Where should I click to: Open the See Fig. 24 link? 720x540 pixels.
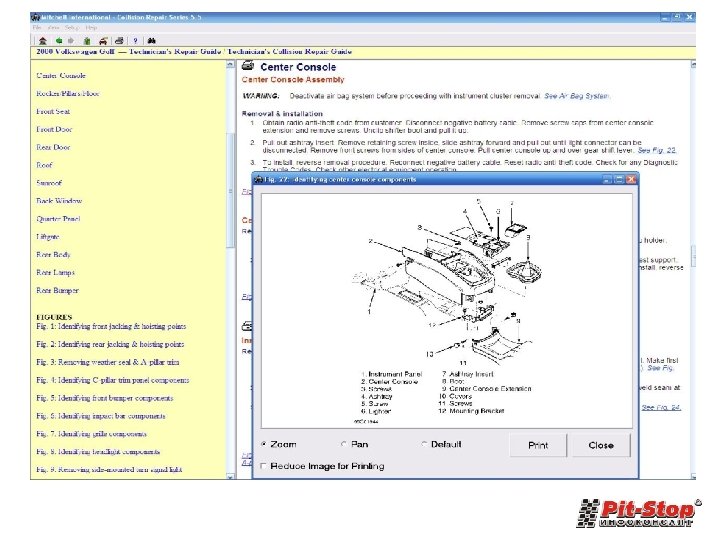point(661,407)
